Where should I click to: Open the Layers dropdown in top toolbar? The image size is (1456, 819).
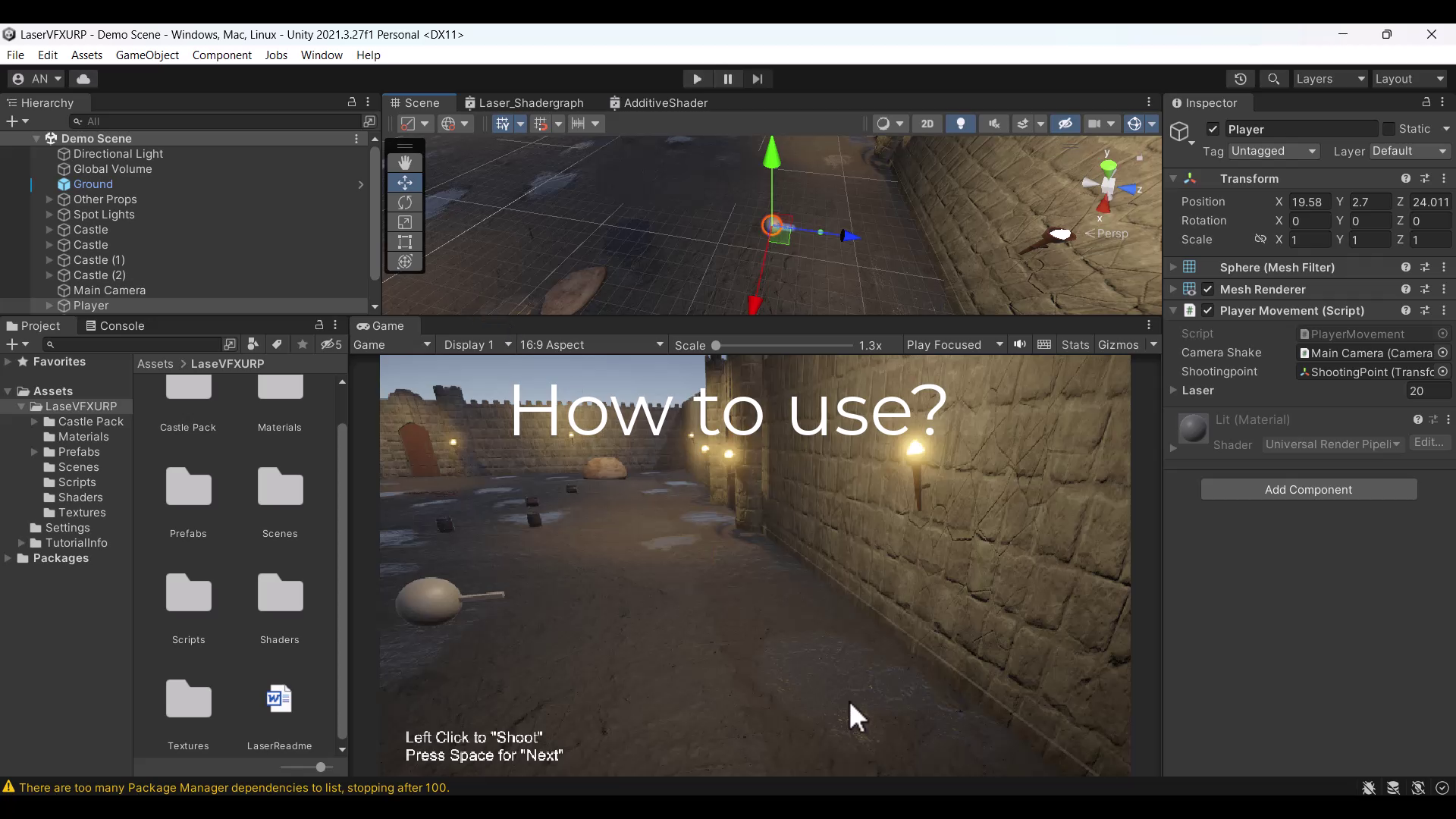1330,79
